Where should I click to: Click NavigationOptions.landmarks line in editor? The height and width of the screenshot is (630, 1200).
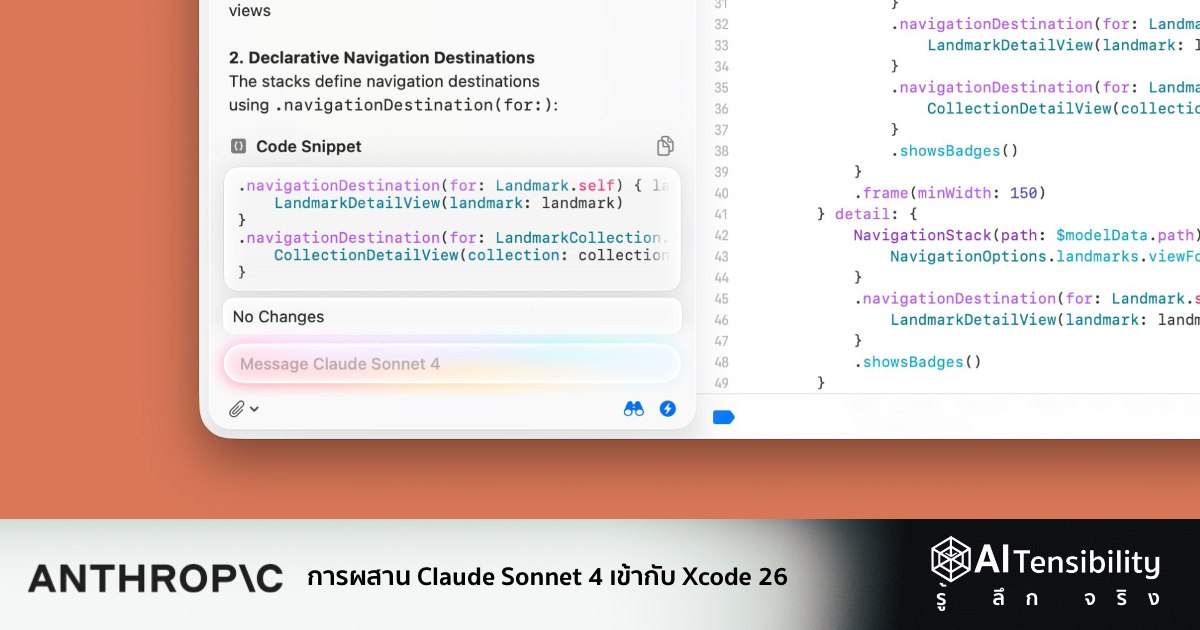click(1044, 256)
